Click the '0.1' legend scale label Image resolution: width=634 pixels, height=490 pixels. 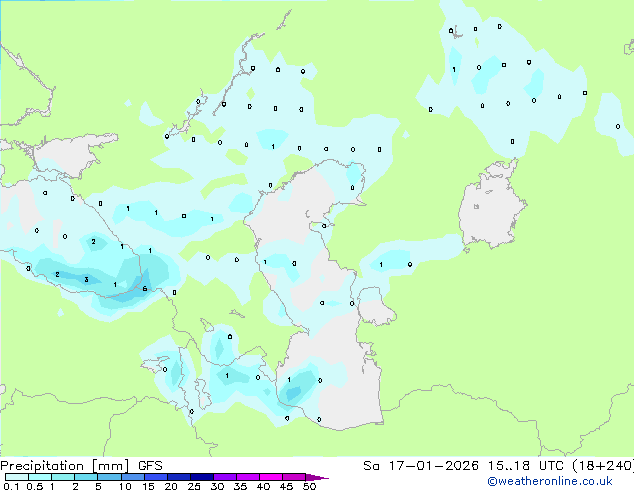[x=11, y=486]
